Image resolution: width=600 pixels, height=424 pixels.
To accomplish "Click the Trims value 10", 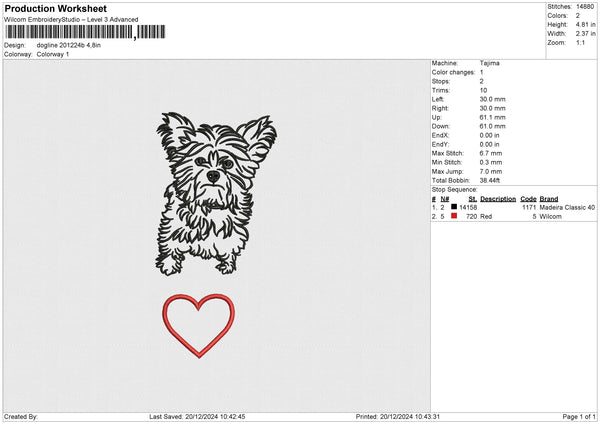I will click(x=483, y=90).
